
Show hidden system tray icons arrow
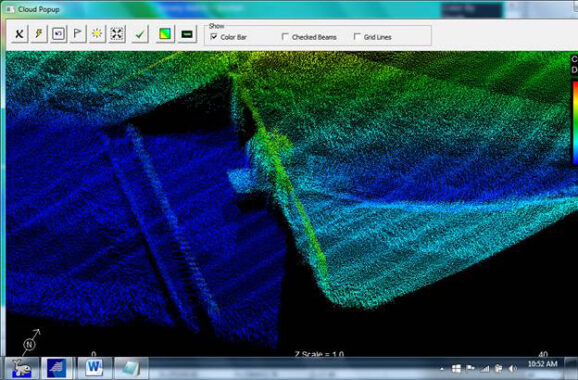point(442,369)
